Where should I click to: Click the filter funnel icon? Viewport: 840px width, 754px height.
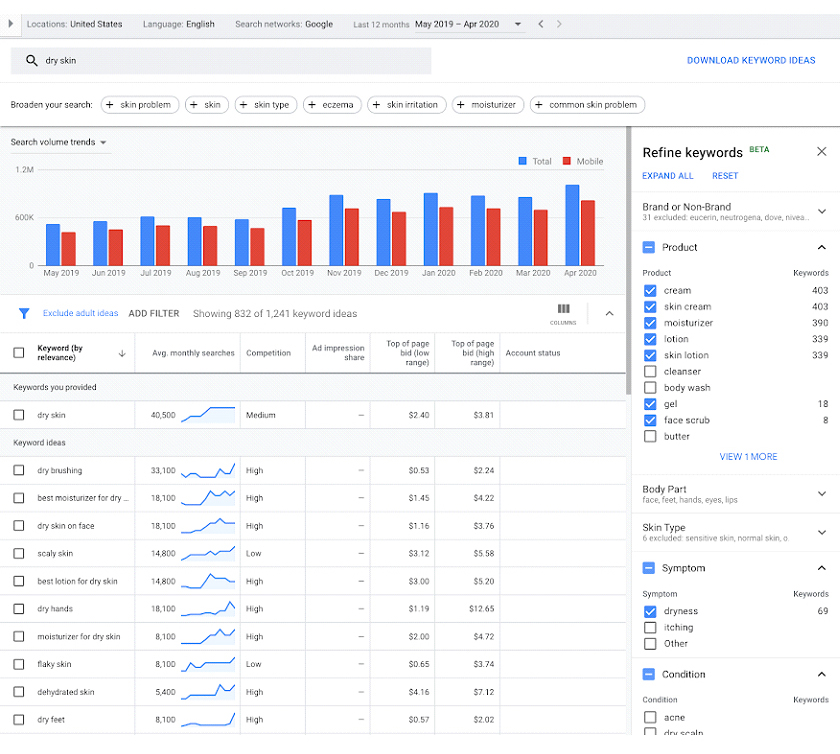[x=24, y=313]
